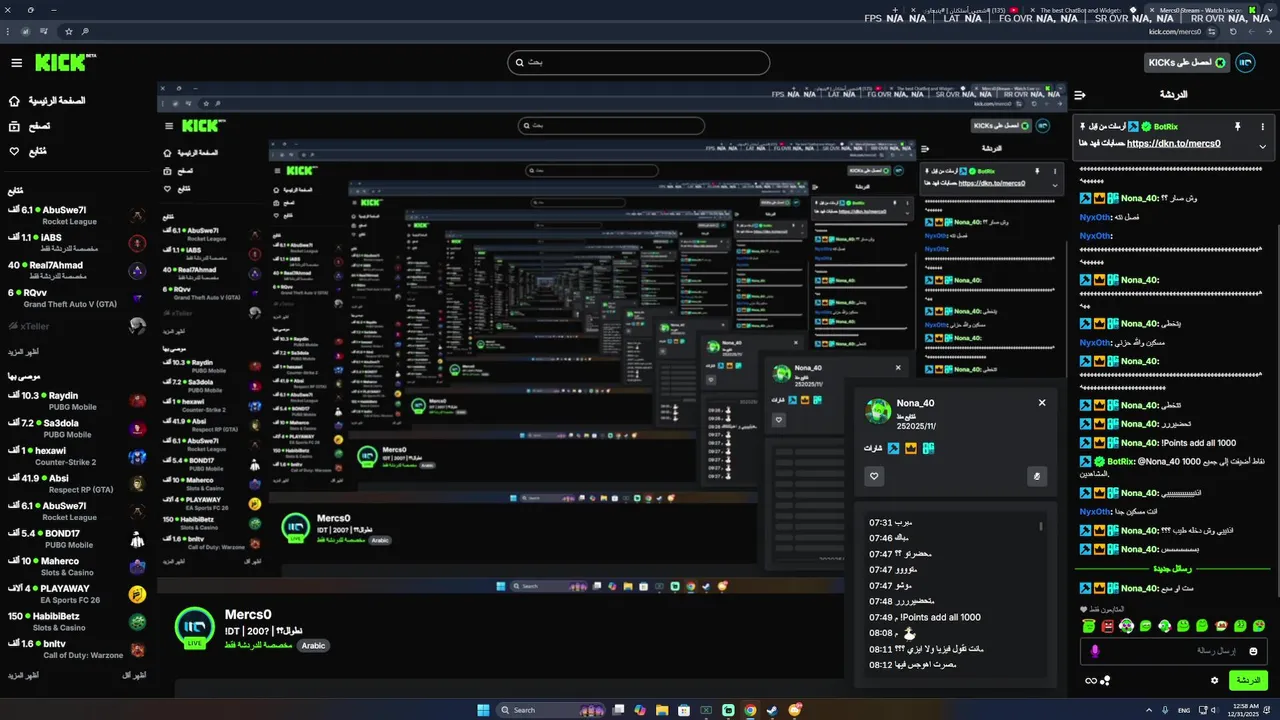
Task: Open bnltv Call of Duty: Warzone channel
Action: pos(78,649)
